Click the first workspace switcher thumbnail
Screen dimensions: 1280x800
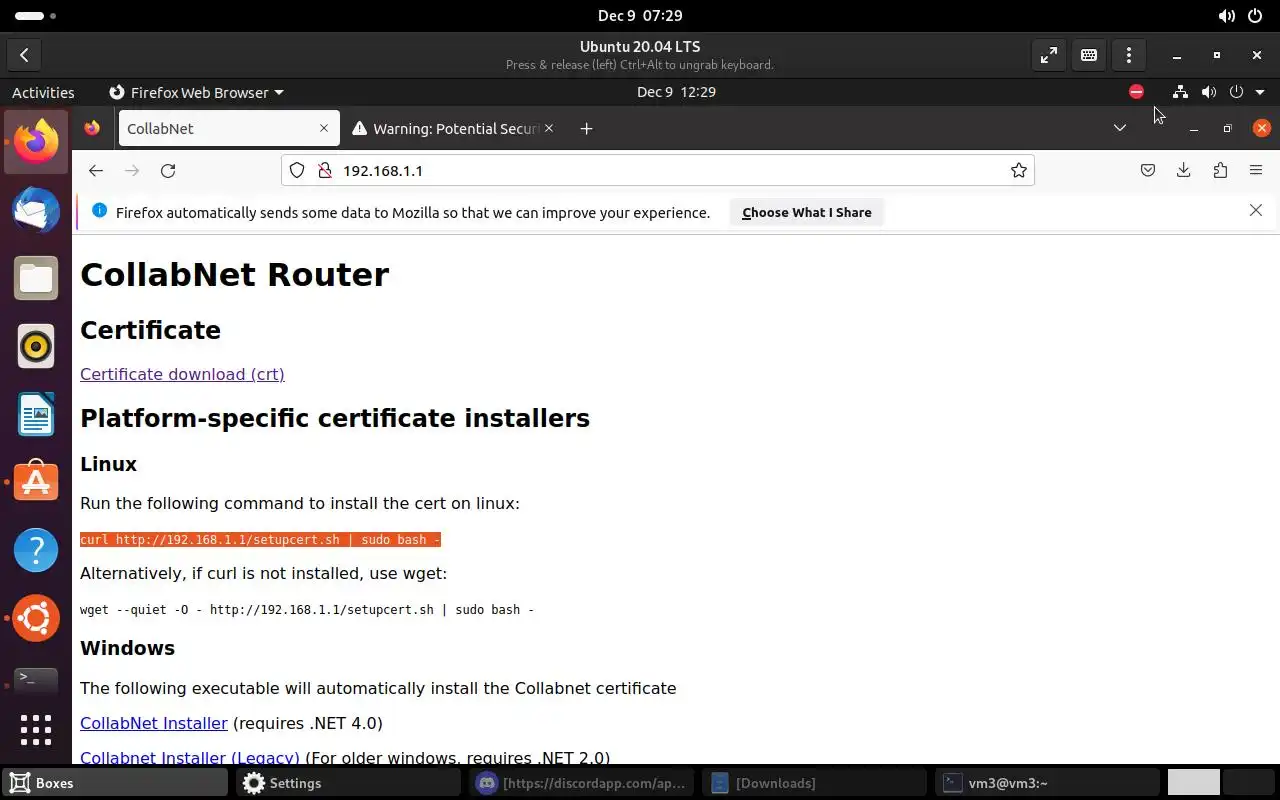click(1194, 782)
